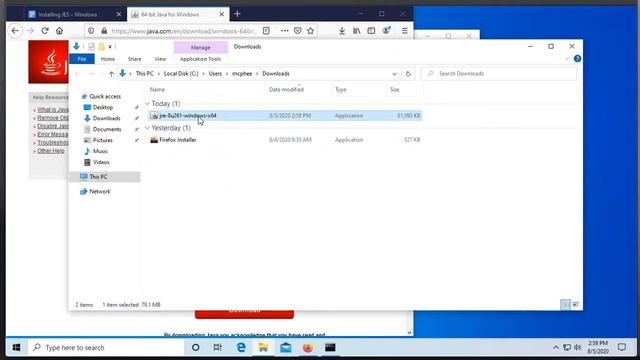Screen dimensions: 640x360
Task: Open the View ribbon tab
Action: pos(160,59)
